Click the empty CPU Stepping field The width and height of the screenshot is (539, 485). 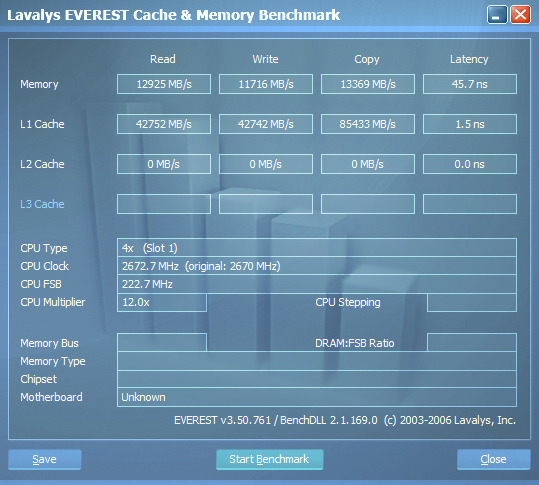point(472,302)
